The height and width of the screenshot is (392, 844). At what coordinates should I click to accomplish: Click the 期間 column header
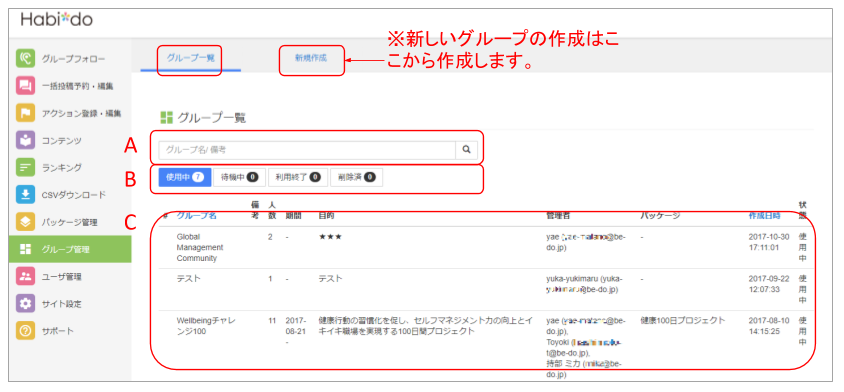point(293,215)
